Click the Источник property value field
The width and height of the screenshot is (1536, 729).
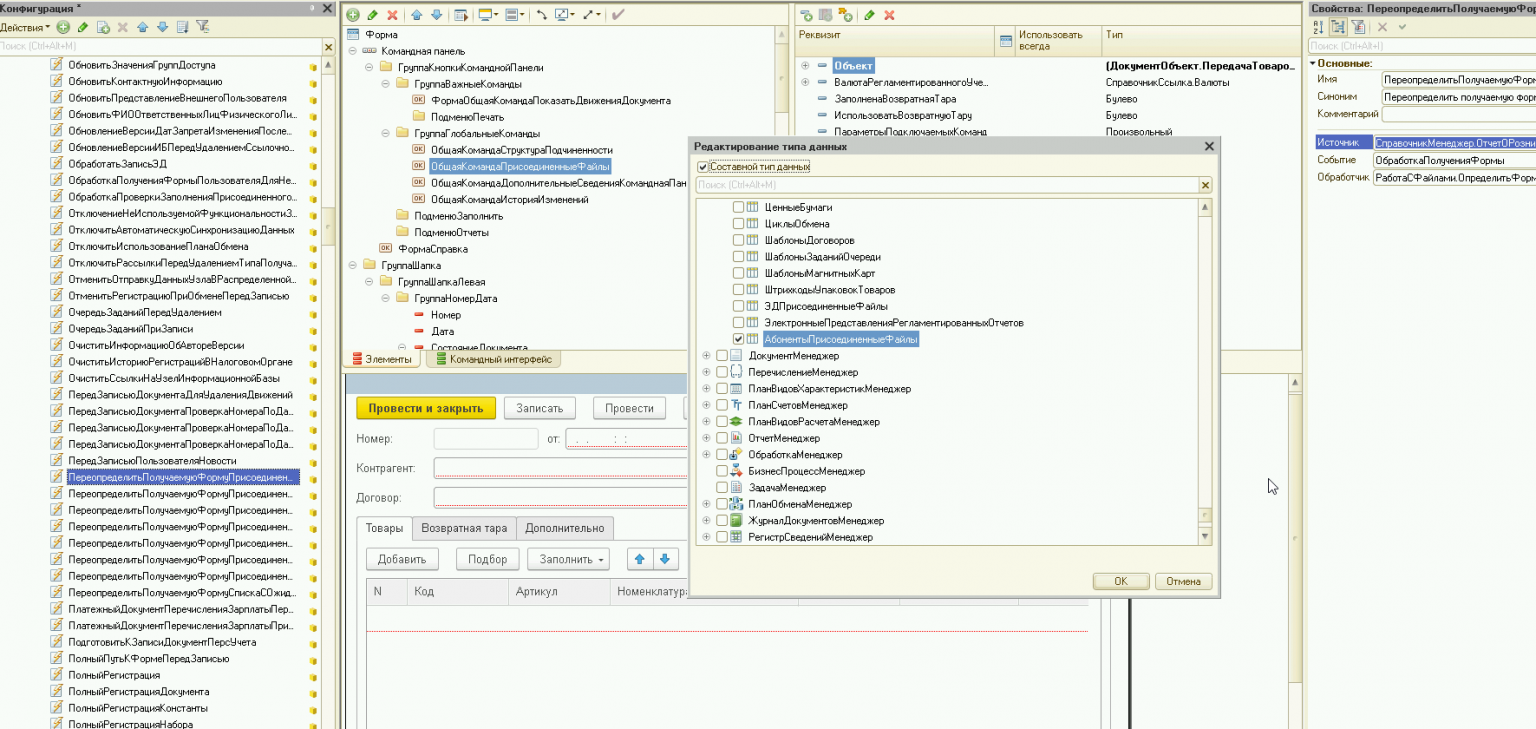pyautogui.click(x=1454, y=143)
